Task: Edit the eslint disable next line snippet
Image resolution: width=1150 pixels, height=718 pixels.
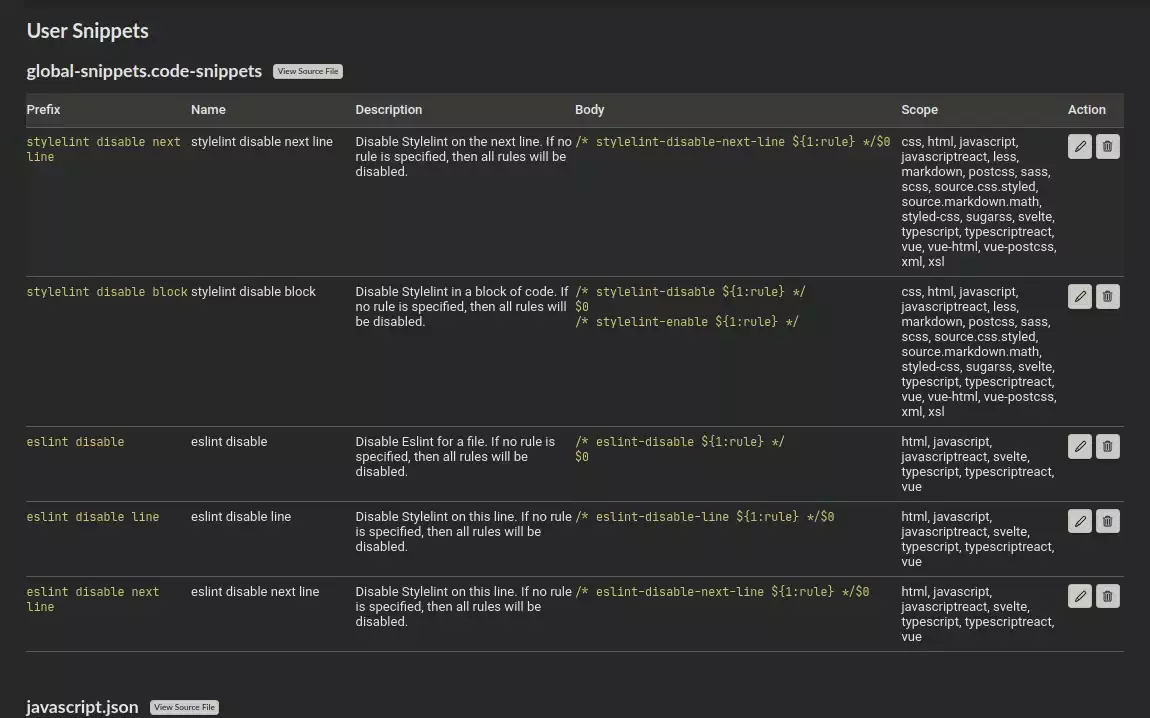Action: pos(1080,596)
